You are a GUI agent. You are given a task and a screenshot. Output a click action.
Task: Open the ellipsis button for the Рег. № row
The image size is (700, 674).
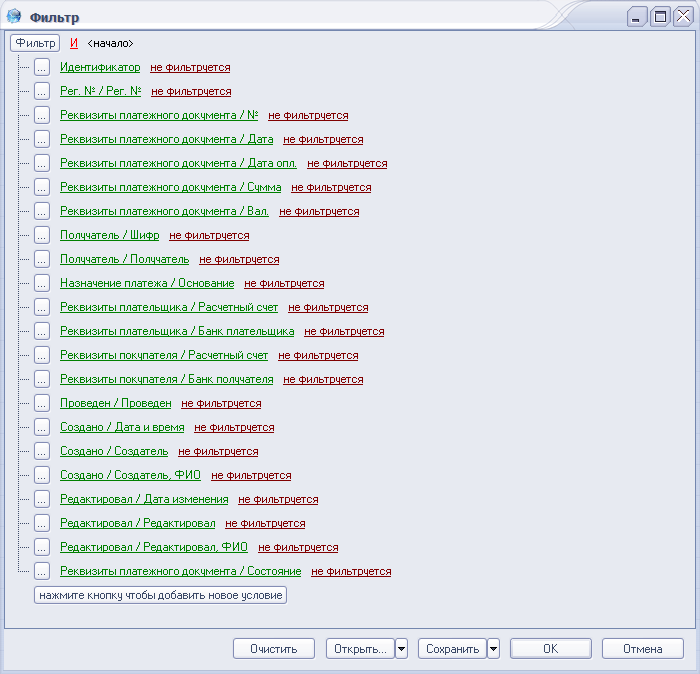point(42,92)
